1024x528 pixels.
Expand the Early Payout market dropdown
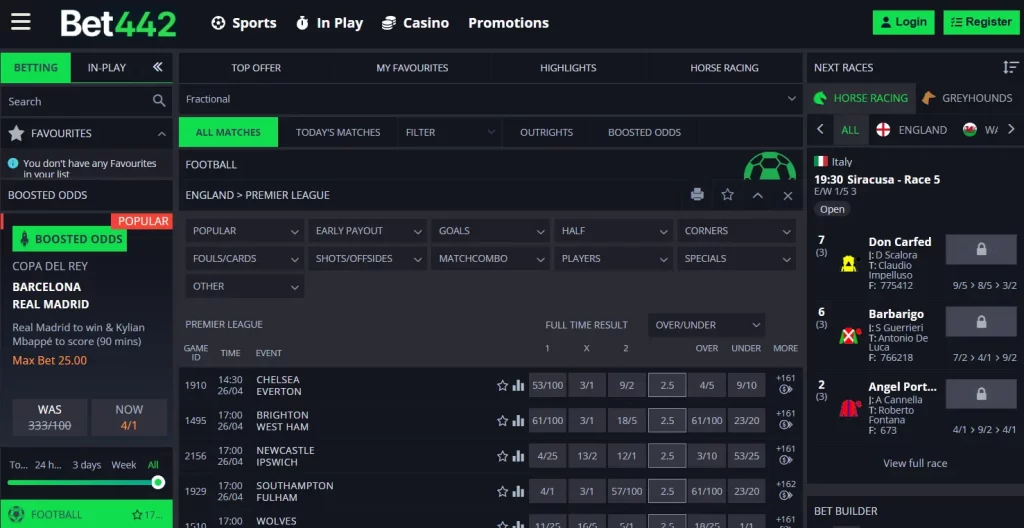pos(367,231)
